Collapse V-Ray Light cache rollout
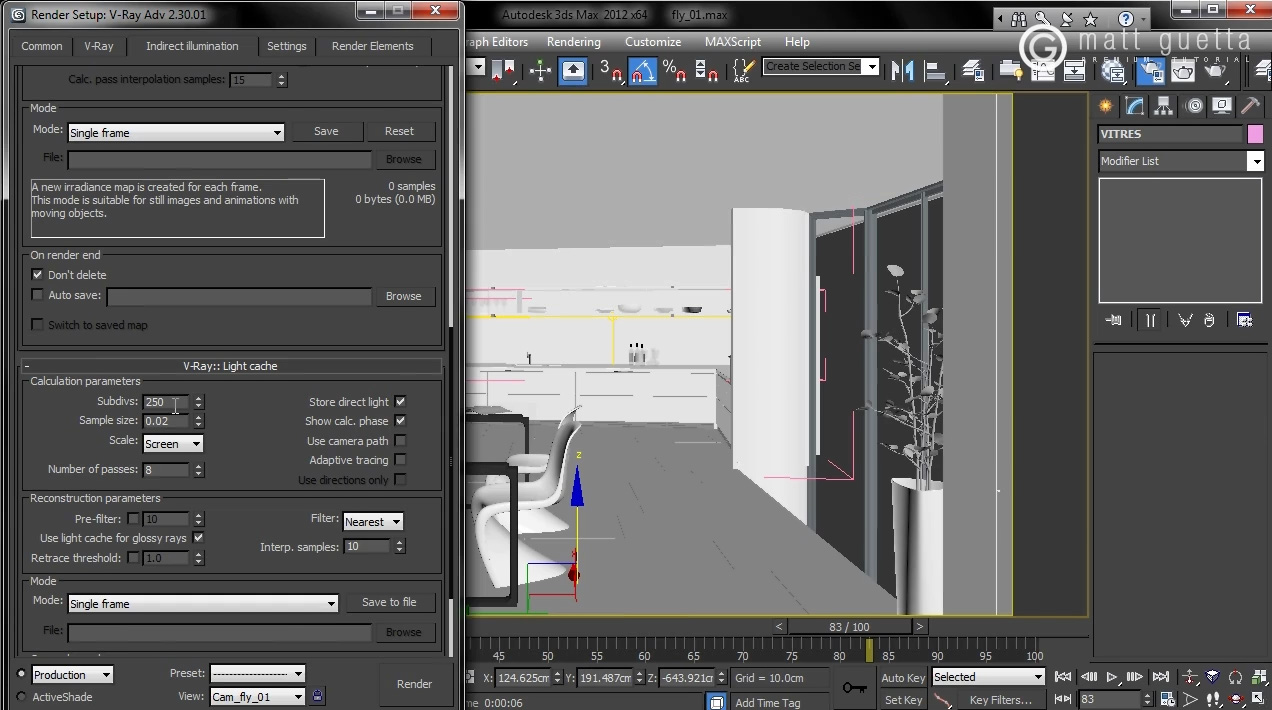The image size is (1272, 710). coord(232,366)
